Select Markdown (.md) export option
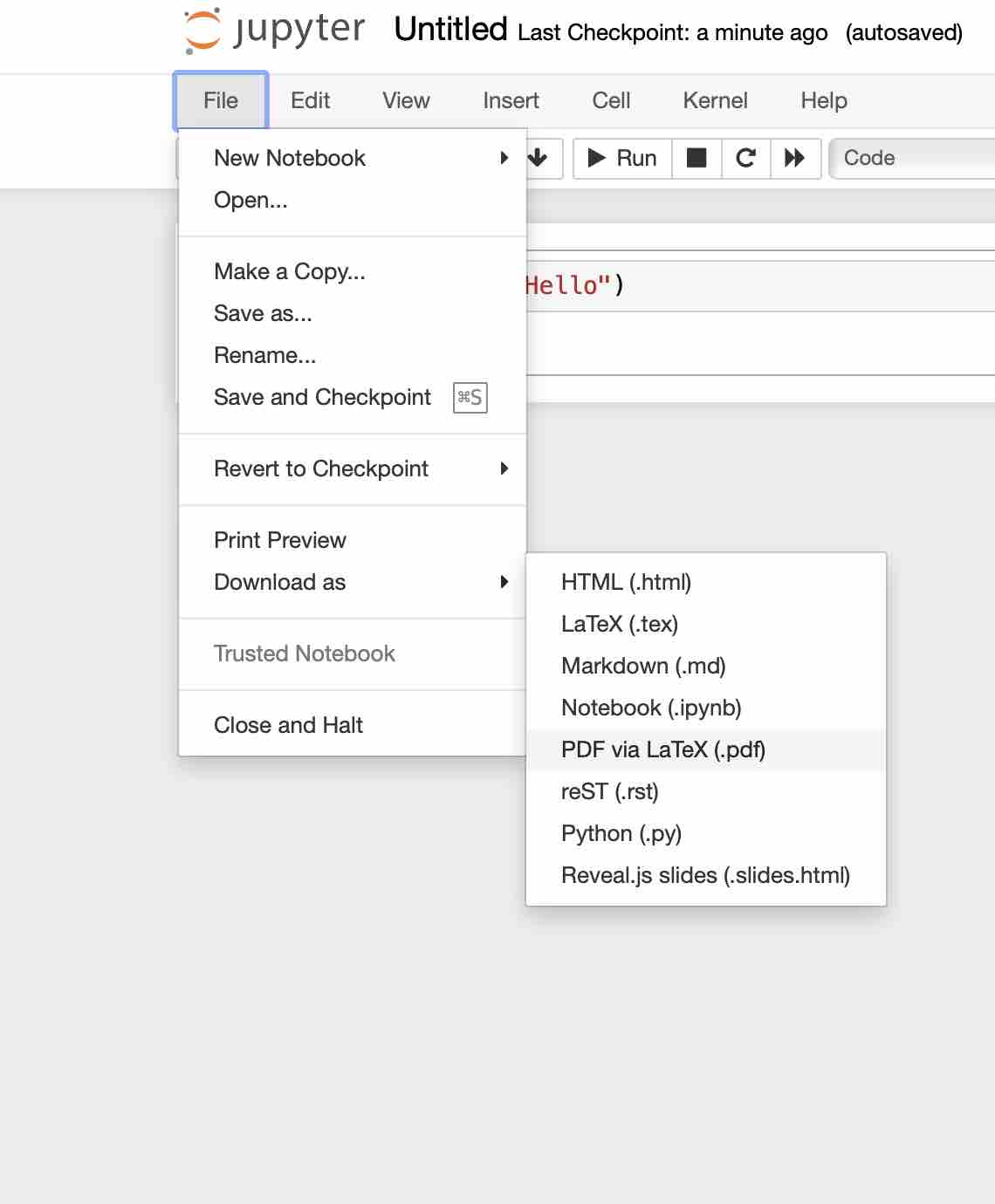995x1204 pixels. [x=643, y=666]
